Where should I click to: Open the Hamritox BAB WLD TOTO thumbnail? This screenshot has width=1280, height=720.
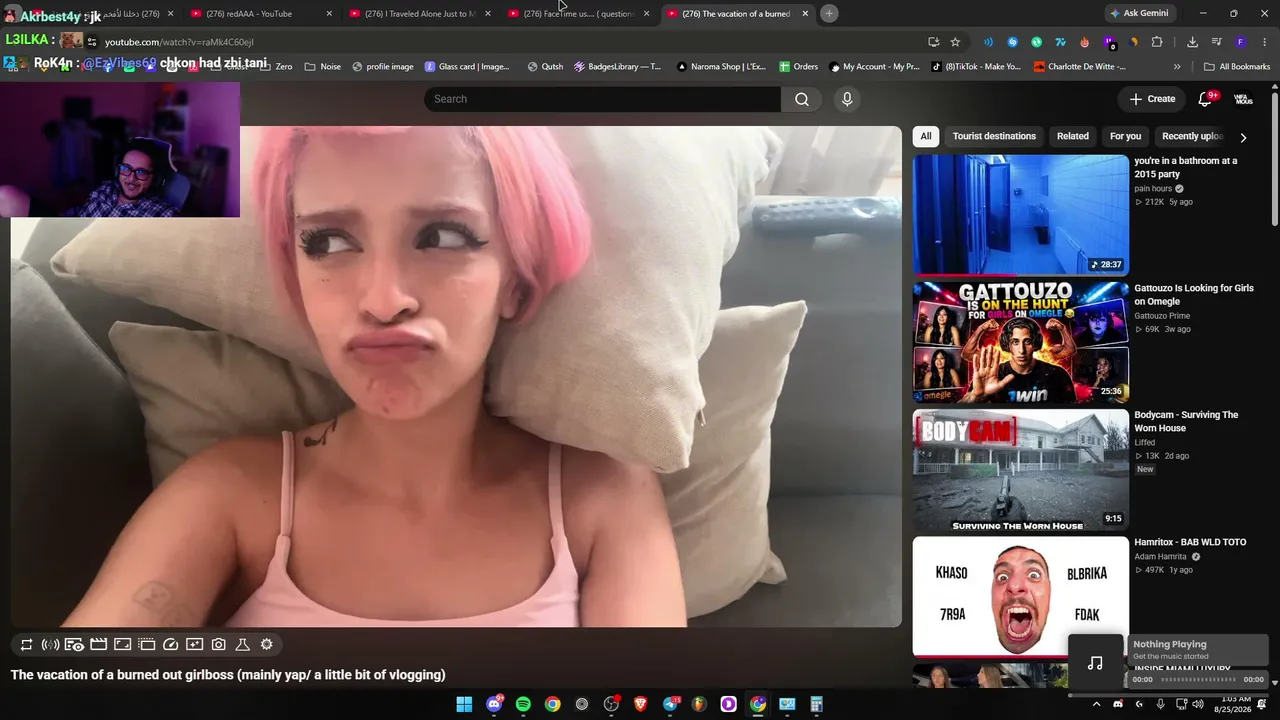[x=1021, y=597]
